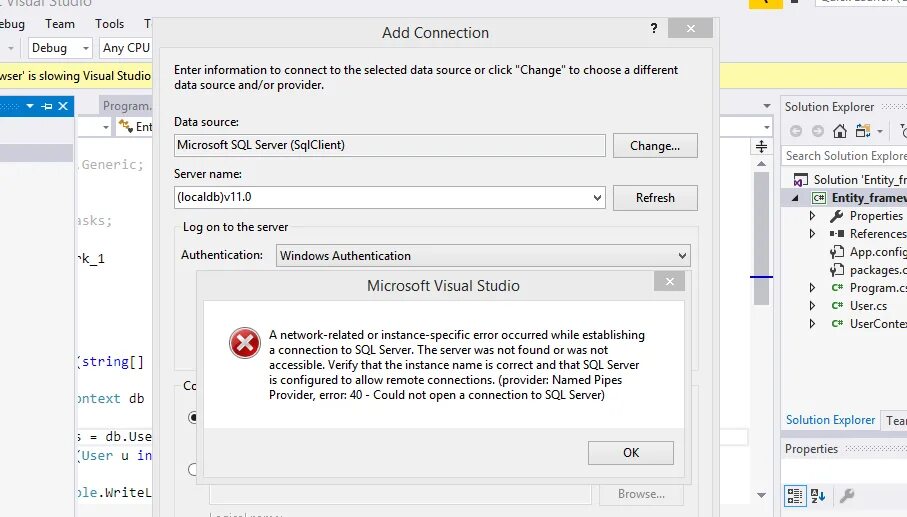Expand the Properties tree node
907x517 pixels.
[x=812, y=216]
